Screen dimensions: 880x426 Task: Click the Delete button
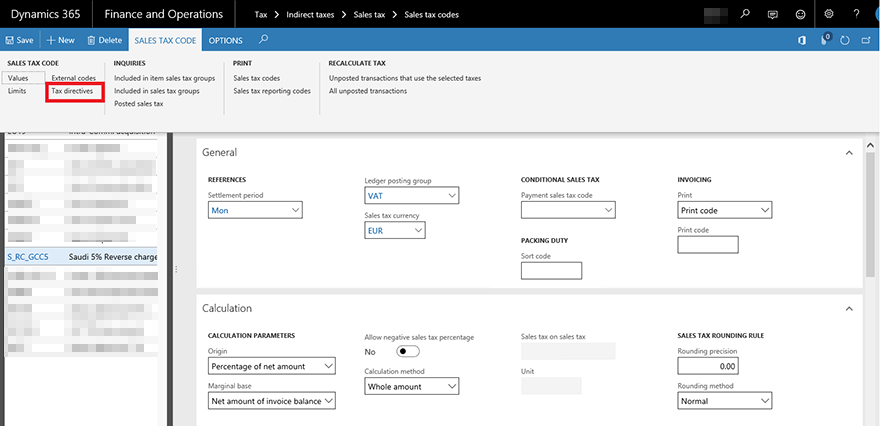(x=105, y=40)
